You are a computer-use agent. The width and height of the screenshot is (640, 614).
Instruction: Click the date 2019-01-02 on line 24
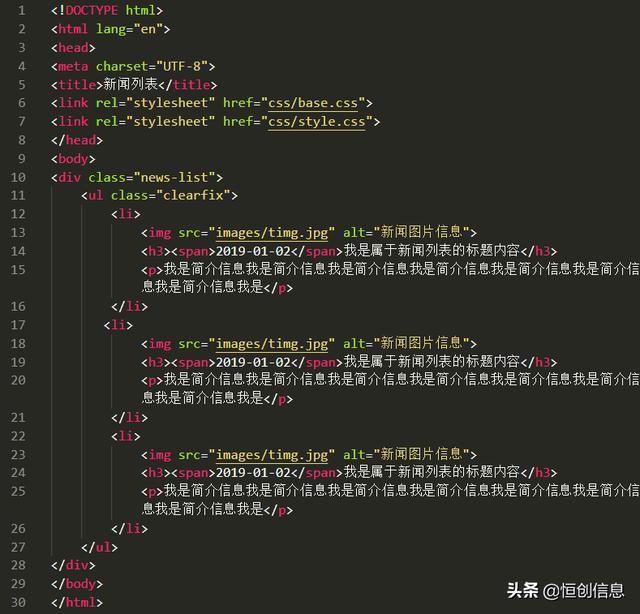pos(253,473)
